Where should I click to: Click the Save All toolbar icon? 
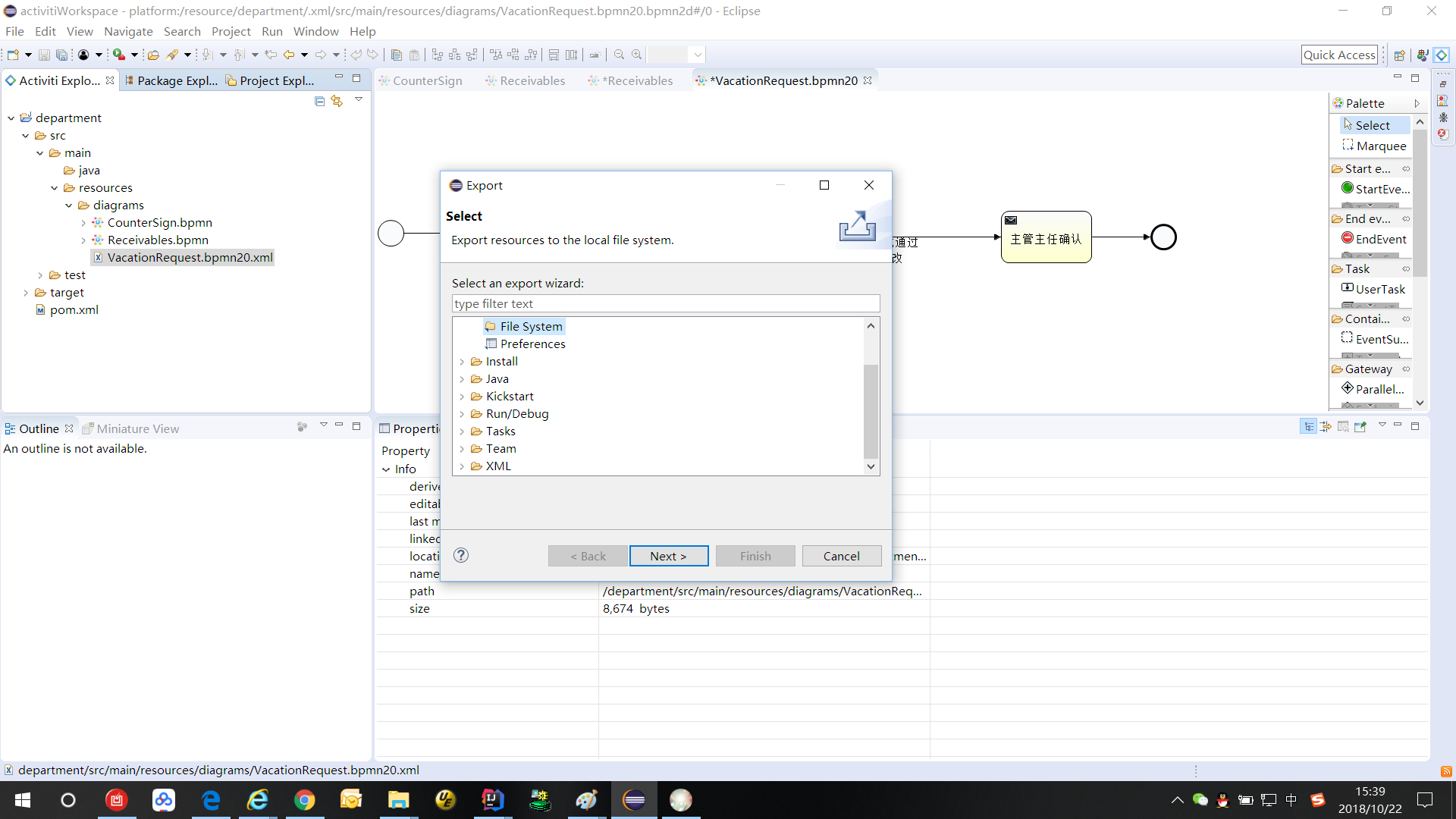(x=61, y=55)
